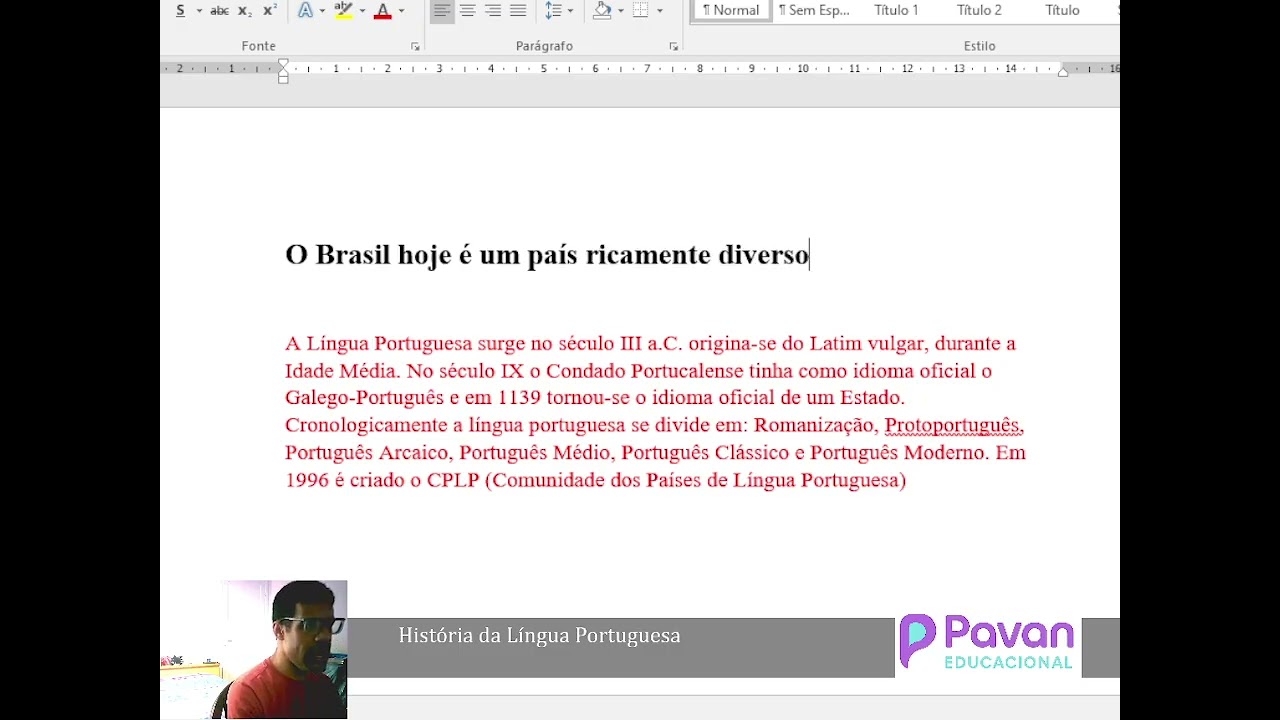Image resolution: width=1280 pixels, height=720 pixels.
Task: Apply the yellow text highlight color
Action: tap(343, 11)
